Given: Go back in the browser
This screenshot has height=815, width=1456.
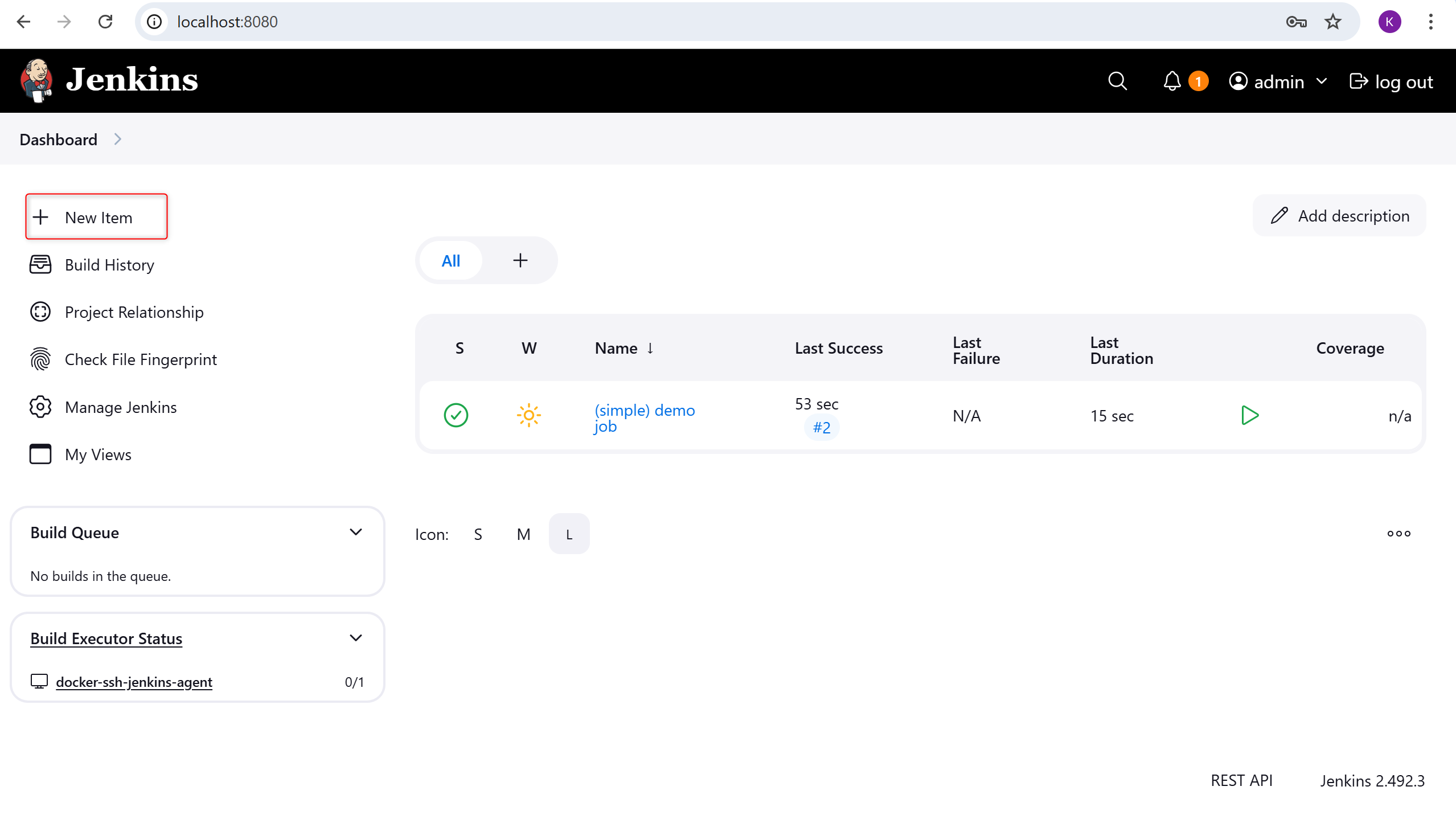Looking at the screenshot, I should 23,22.
